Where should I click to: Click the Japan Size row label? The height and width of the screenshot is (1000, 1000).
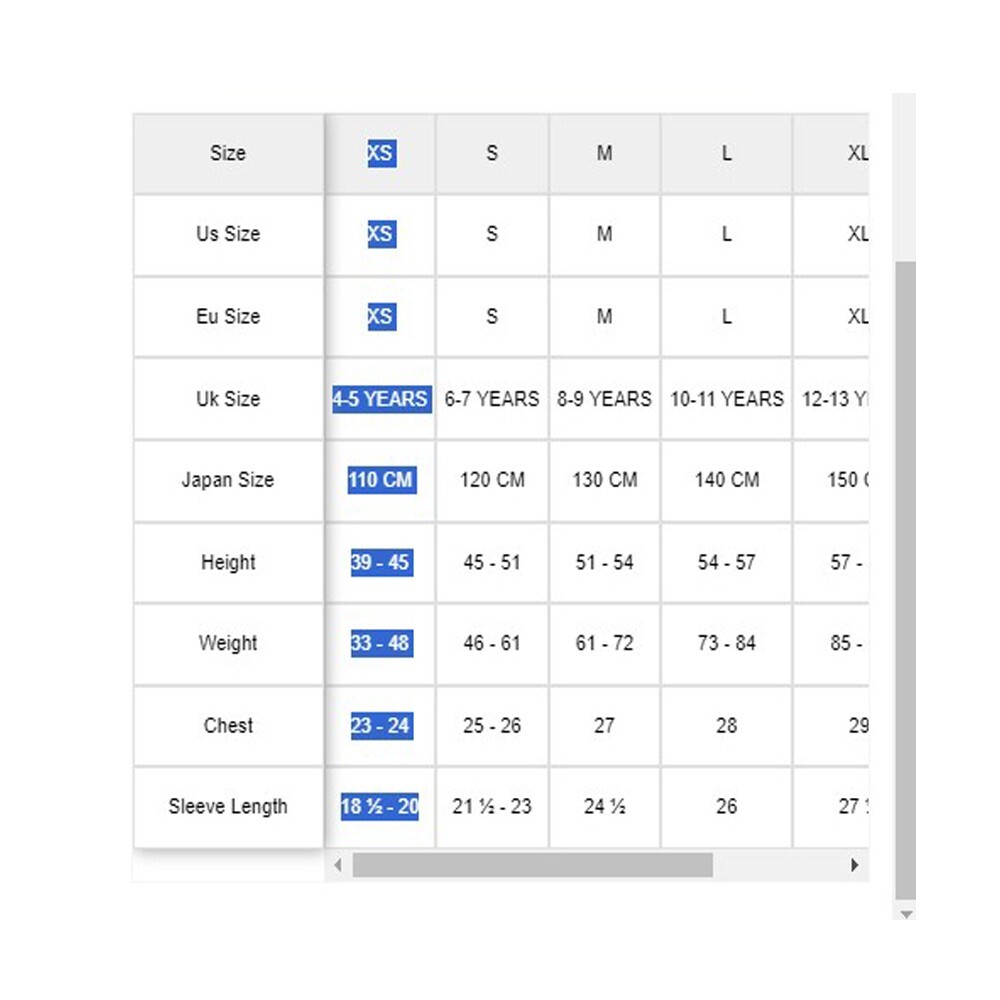[228, 480]
